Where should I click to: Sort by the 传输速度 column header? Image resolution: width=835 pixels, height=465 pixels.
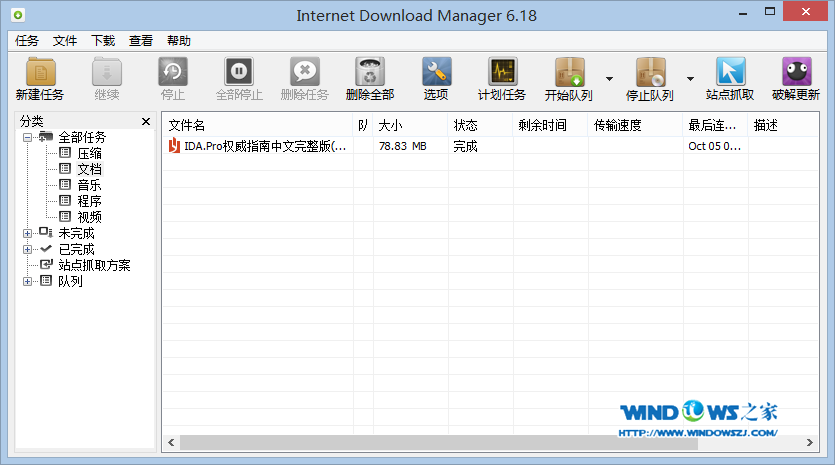click(x=635, y=125)
